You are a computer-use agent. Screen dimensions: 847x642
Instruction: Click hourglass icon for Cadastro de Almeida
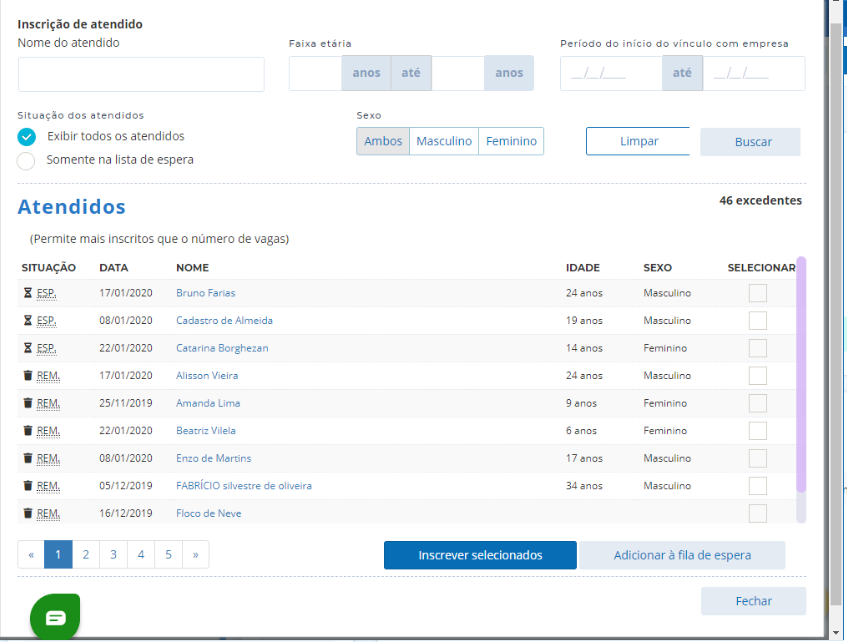pos(27,321)
